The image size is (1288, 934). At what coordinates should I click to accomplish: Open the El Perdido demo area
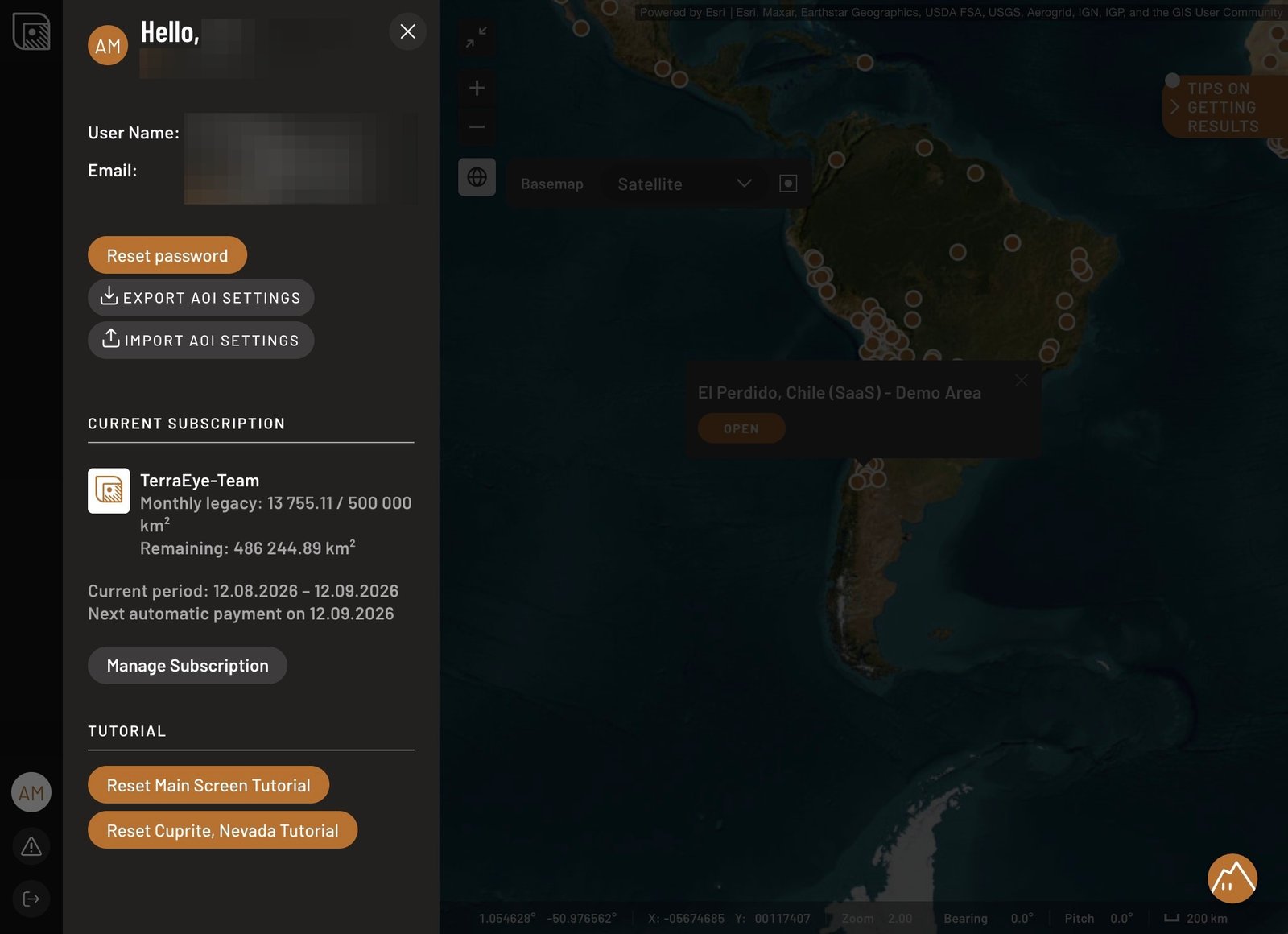click(x=741, y=428)
